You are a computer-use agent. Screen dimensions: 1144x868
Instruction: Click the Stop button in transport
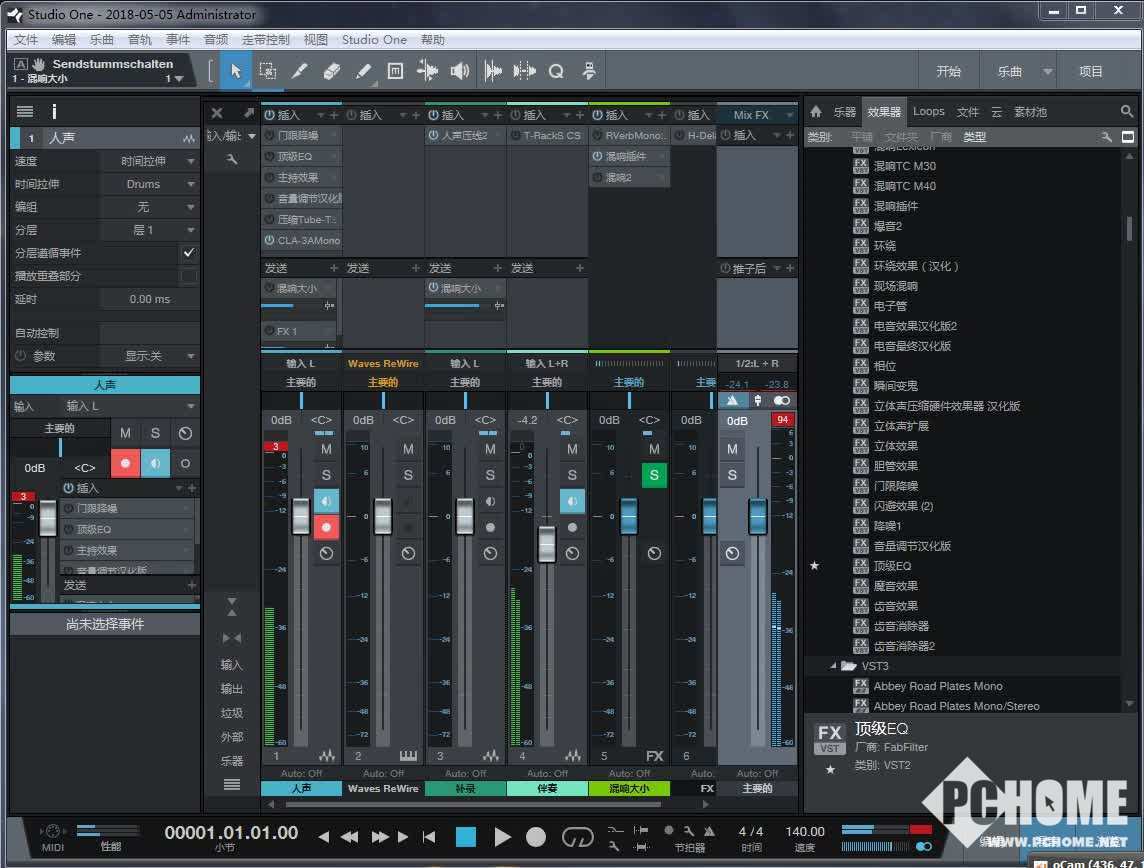pos(465,837)
